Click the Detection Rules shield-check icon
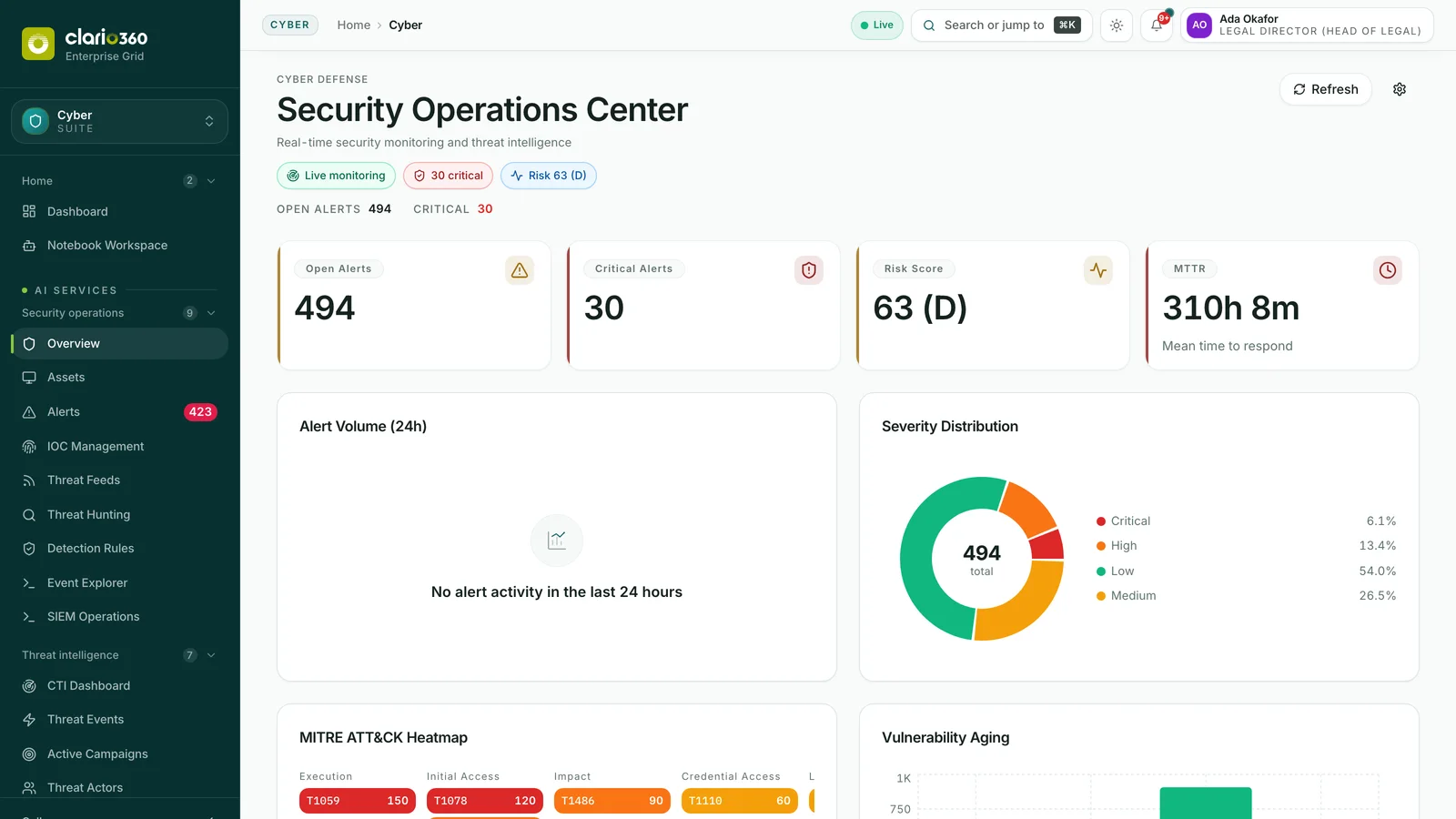This screenshot has width=1456, height=819. pyautogui.click(x=29, y=549)
